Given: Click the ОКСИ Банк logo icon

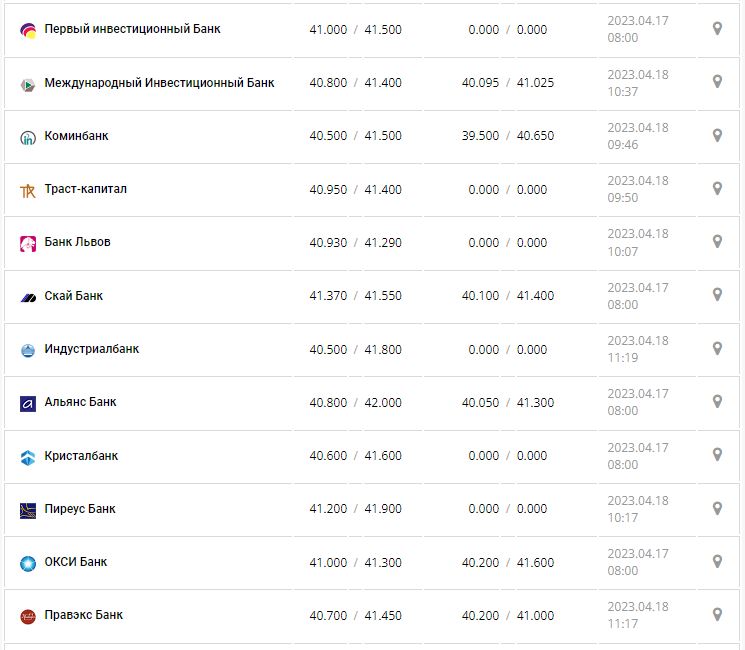Looking at the screenshot, I should point(28,563).
